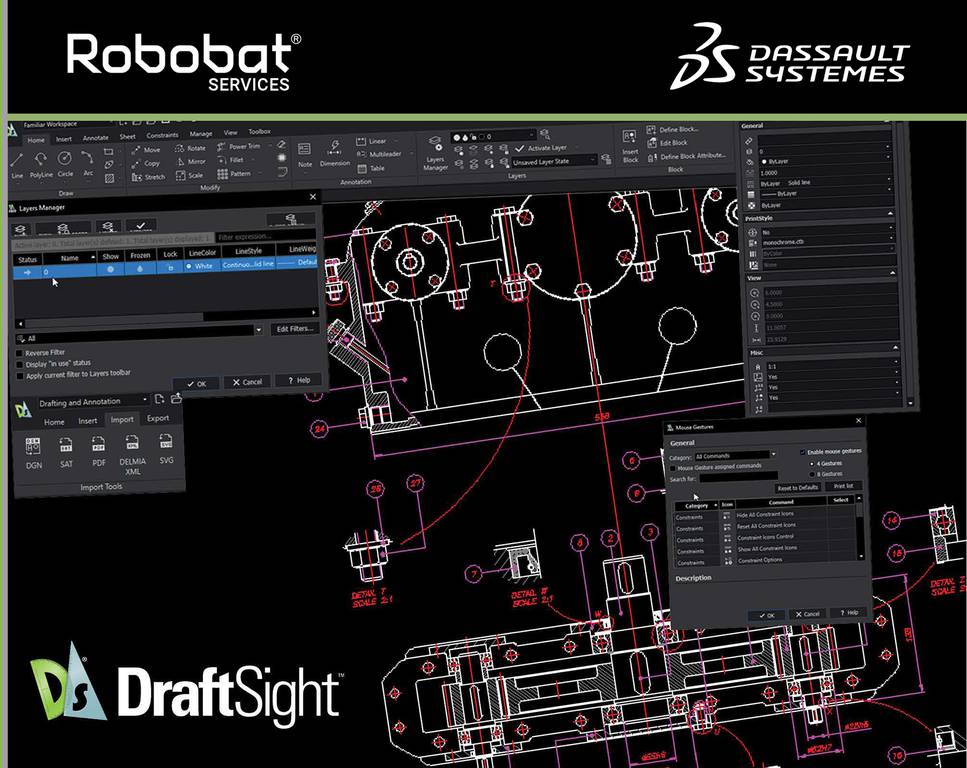967x768 pixels.
Task: Click Activate Layer in Layers group
Action: 541,148
